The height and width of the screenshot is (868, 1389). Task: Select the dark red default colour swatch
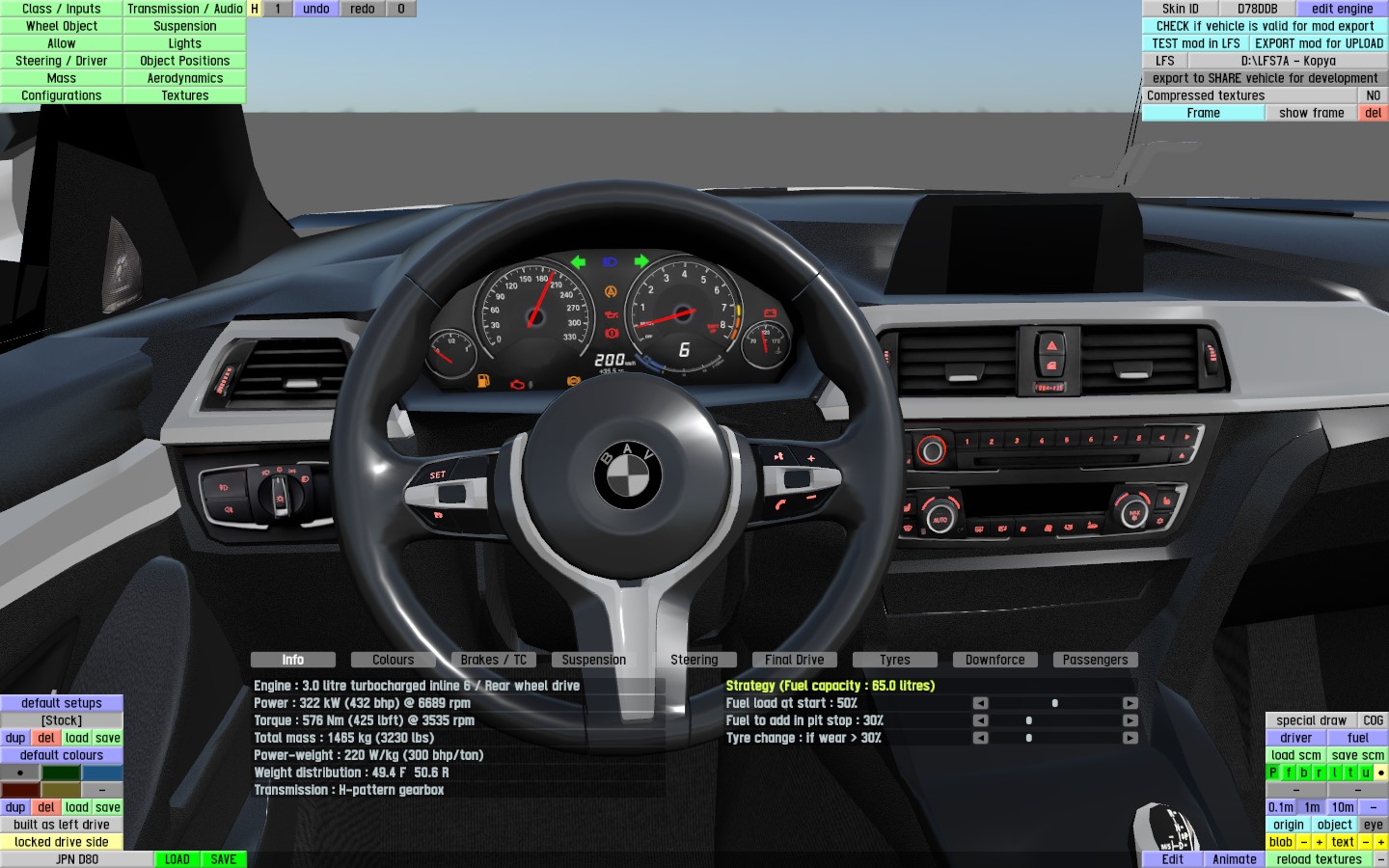coord(20,790)
